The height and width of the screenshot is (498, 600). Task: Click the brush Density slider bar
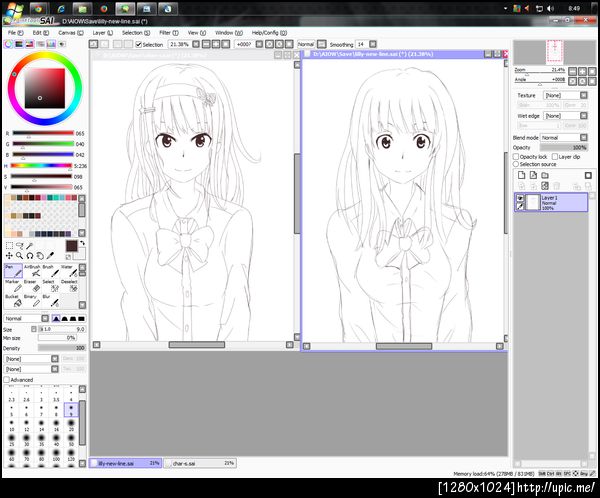click(x=62, y=348)
